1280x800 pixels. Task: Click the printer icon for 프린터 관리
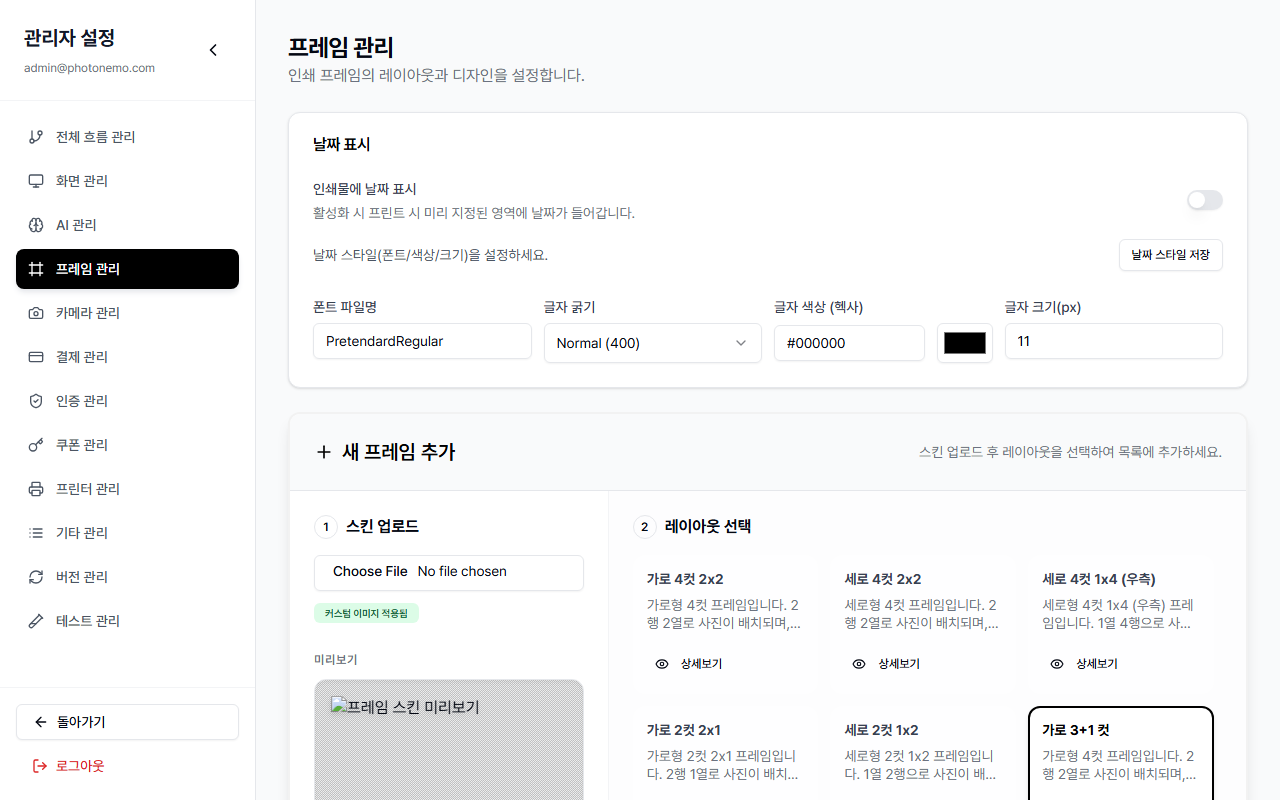click(x=36, y=489)
